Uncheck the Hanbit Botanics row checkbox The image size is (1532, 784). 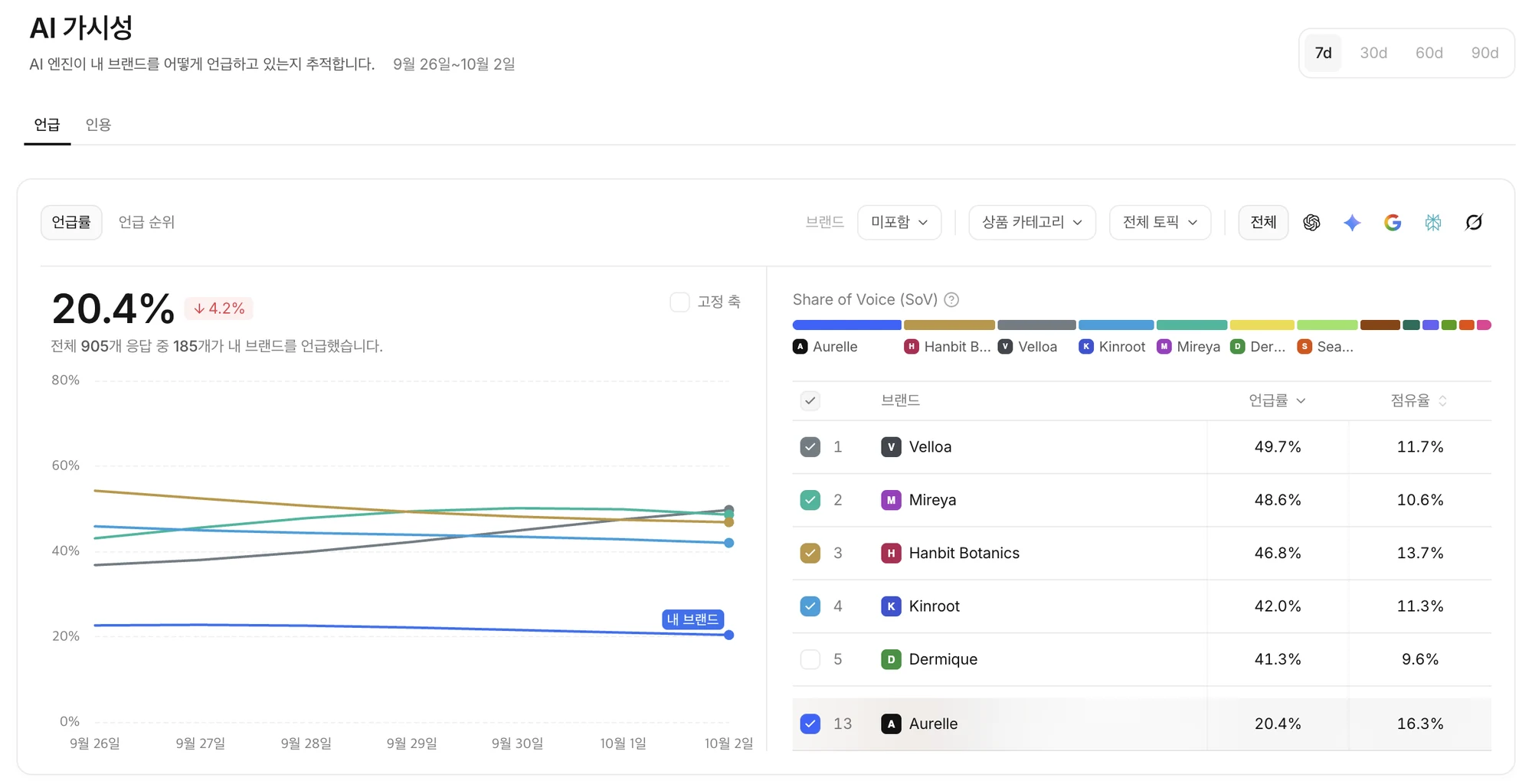810,553
